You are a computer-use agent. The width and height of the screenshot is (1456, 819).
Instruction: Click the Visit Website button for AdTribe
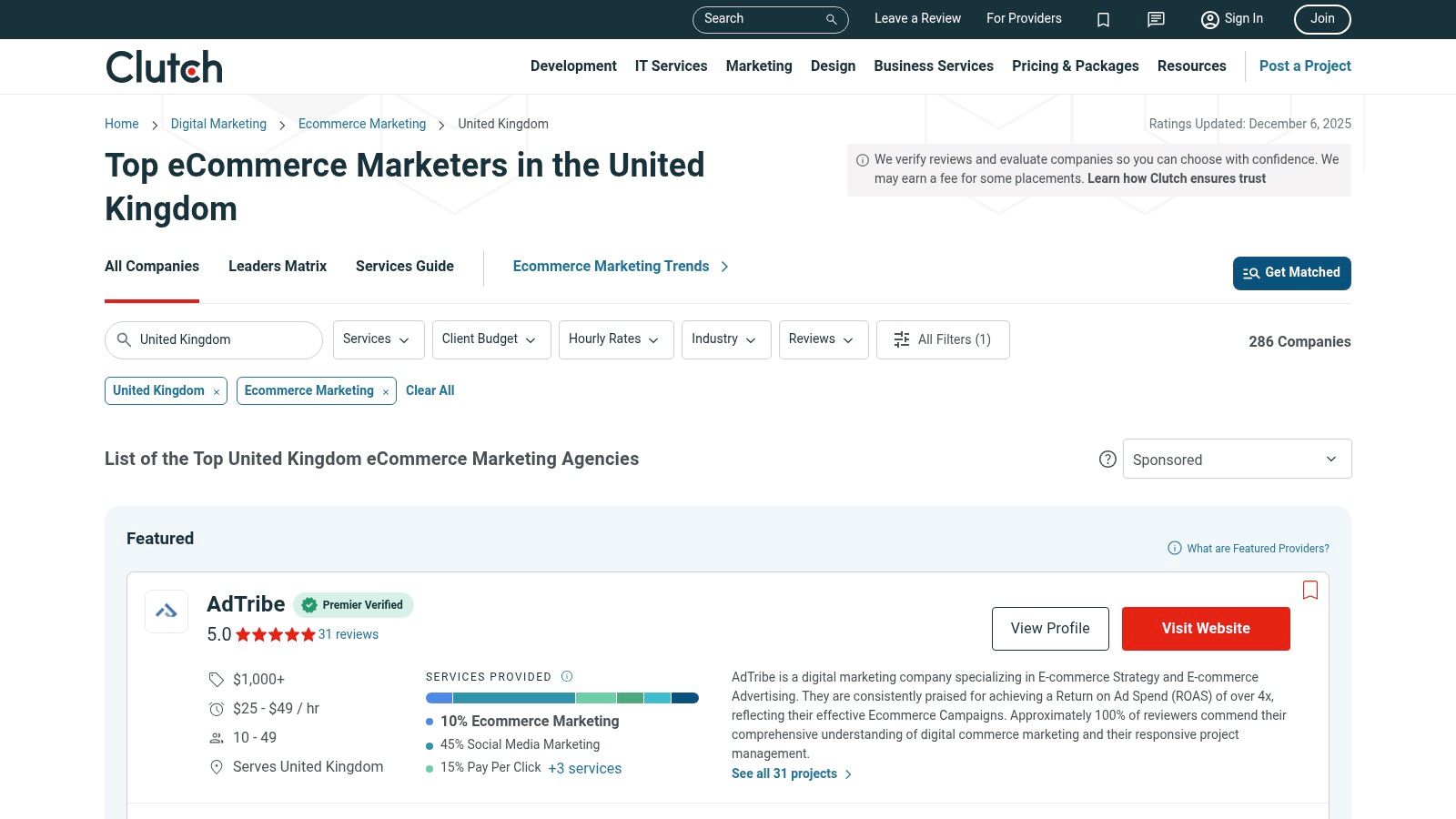point(1205,629)
